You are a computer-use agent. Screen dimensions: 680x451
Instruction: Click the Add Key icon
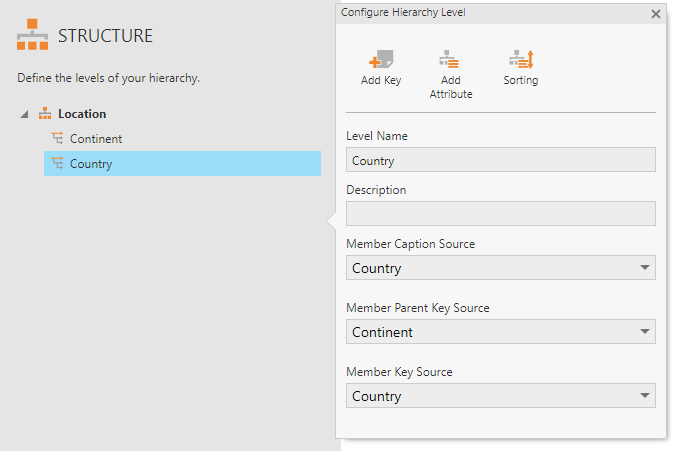tap(380, 59)
